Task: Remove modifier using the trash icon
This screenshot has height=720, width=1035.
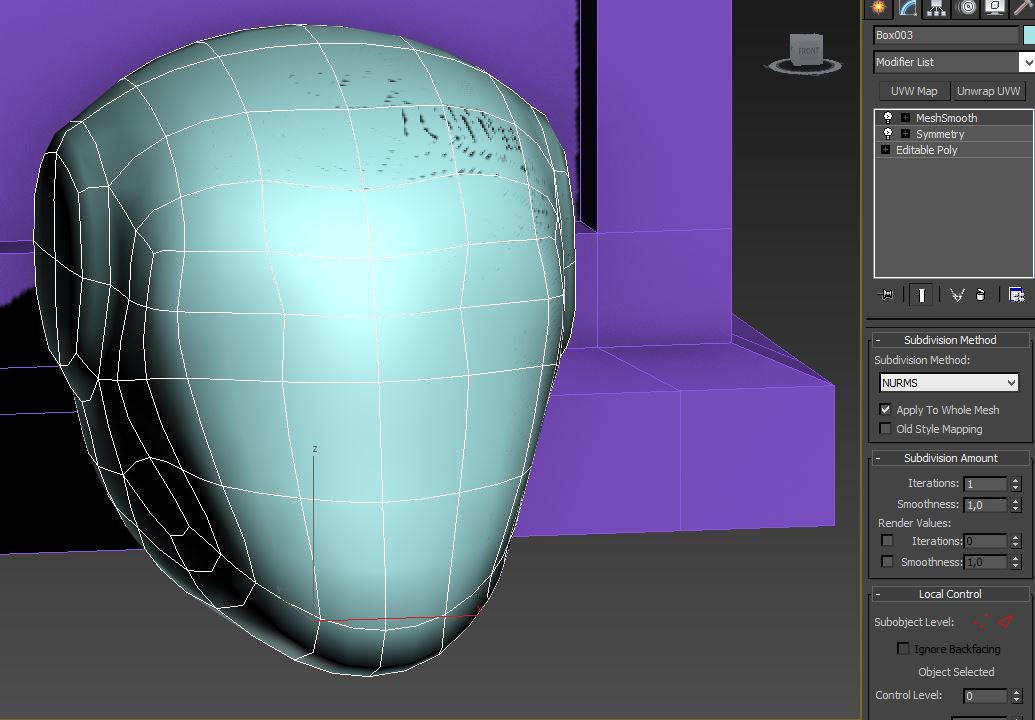Action: pos(981,295)
